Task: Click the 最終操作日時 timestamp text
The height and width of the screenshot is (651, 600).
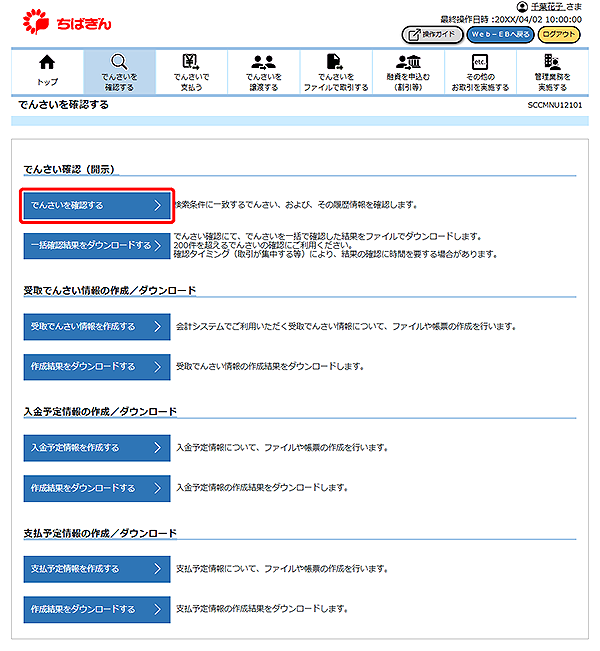Action: [511, 20]
